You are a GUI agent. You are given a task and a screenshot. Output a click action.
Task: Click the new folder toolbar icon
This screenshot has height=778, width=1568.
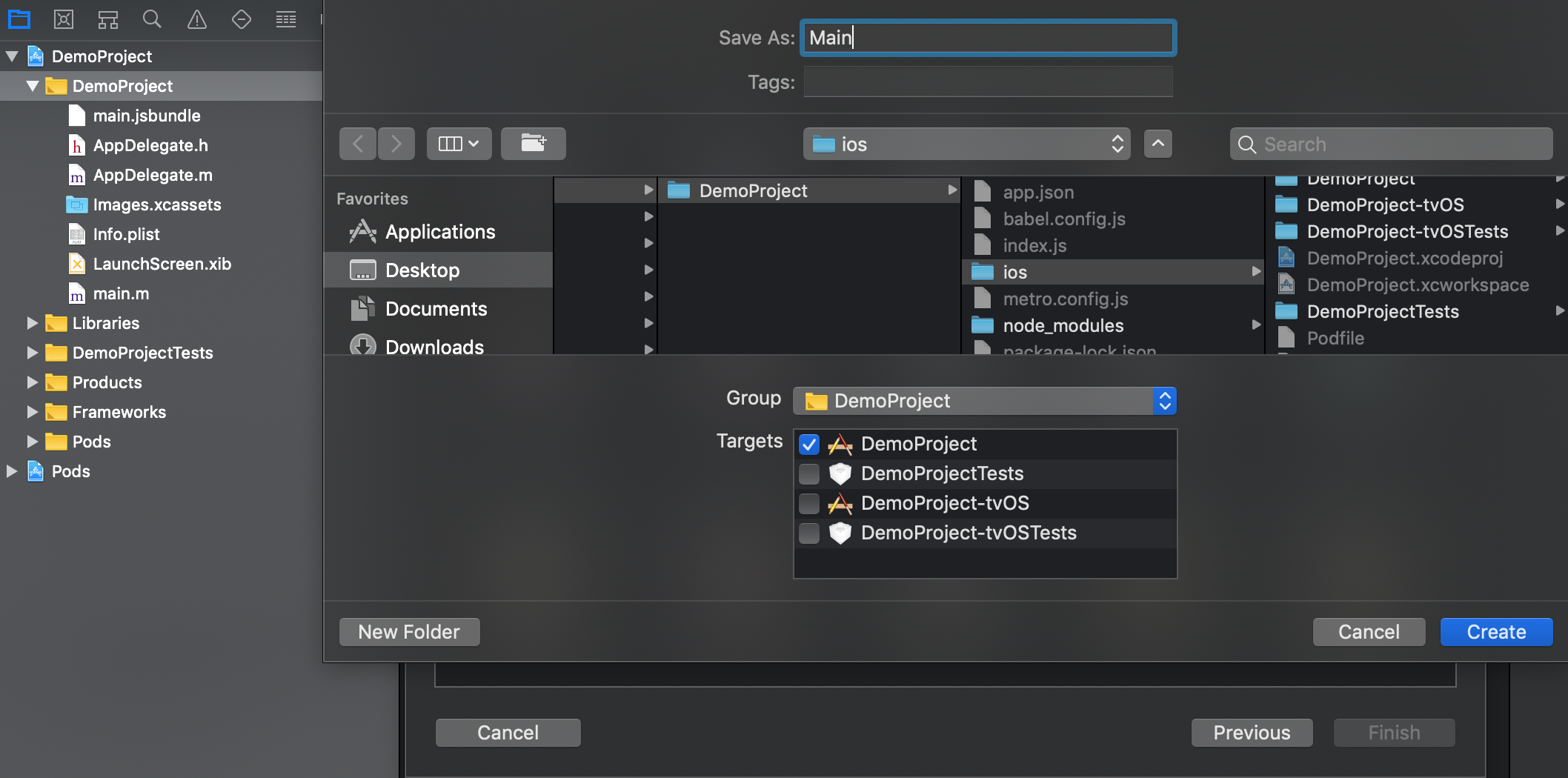point(534,144)
